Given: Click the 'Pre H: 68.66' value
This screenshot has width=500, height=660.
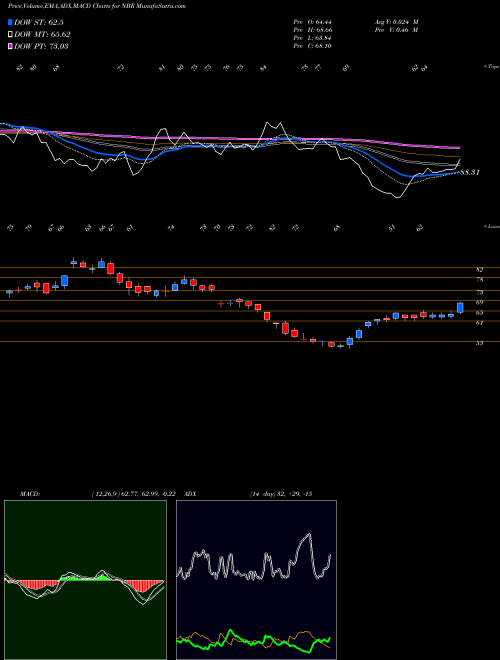Looking at the screenshot, I should click(313, 30).
